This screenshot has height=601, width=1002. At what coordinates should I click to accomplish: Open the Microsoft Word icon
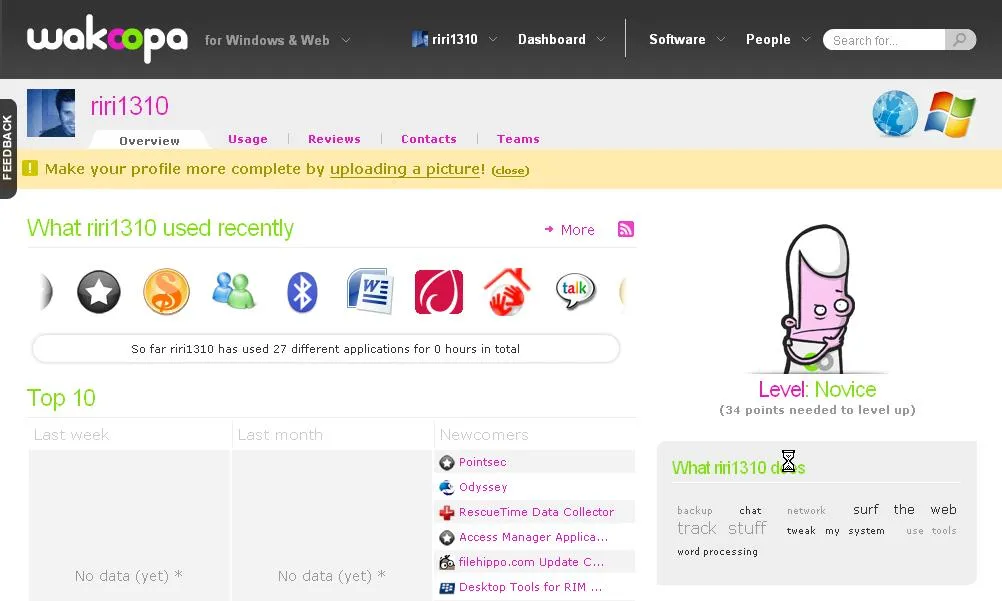(370, 291)
